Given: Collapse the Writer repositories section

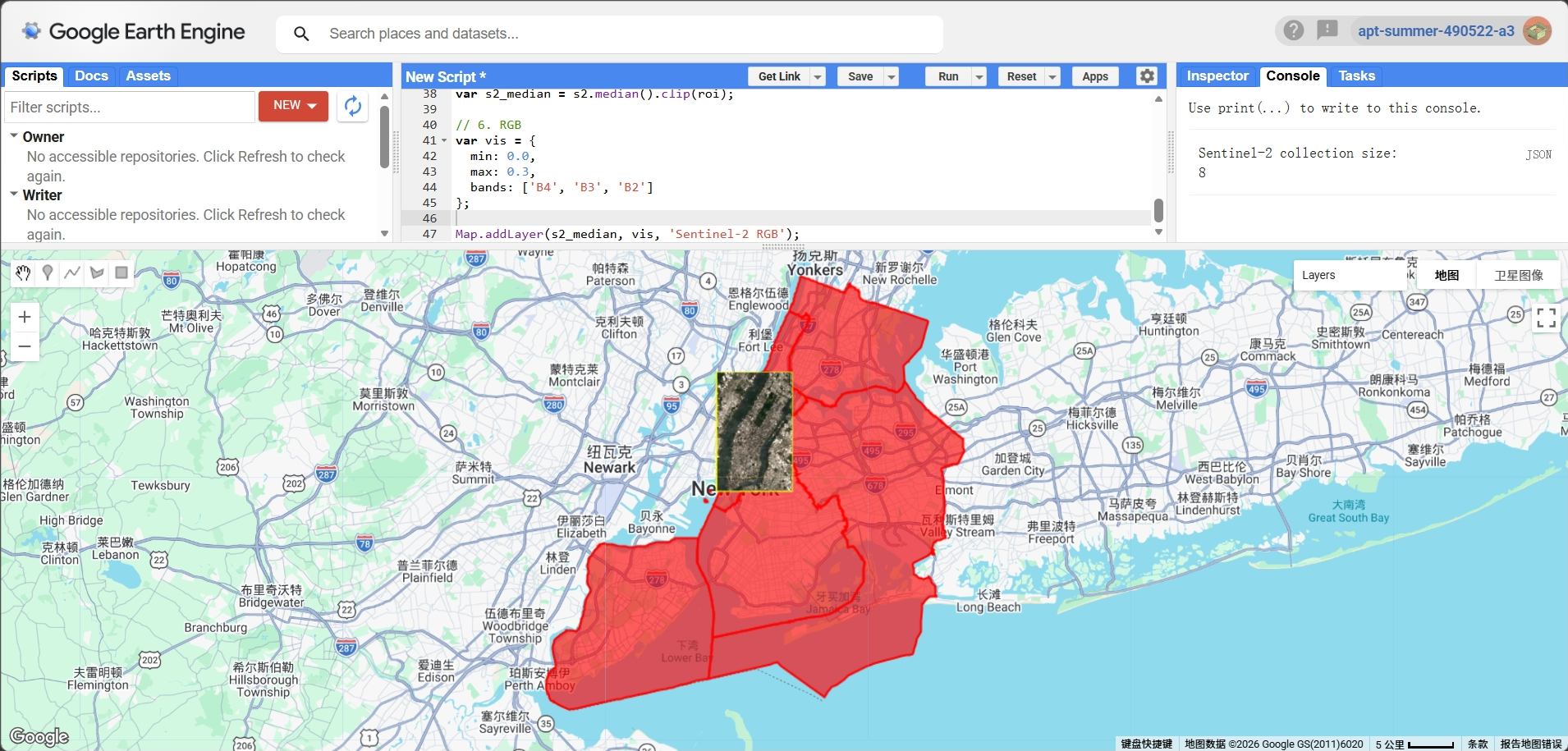Looking at the screenshot, I should tap(14, 195).
